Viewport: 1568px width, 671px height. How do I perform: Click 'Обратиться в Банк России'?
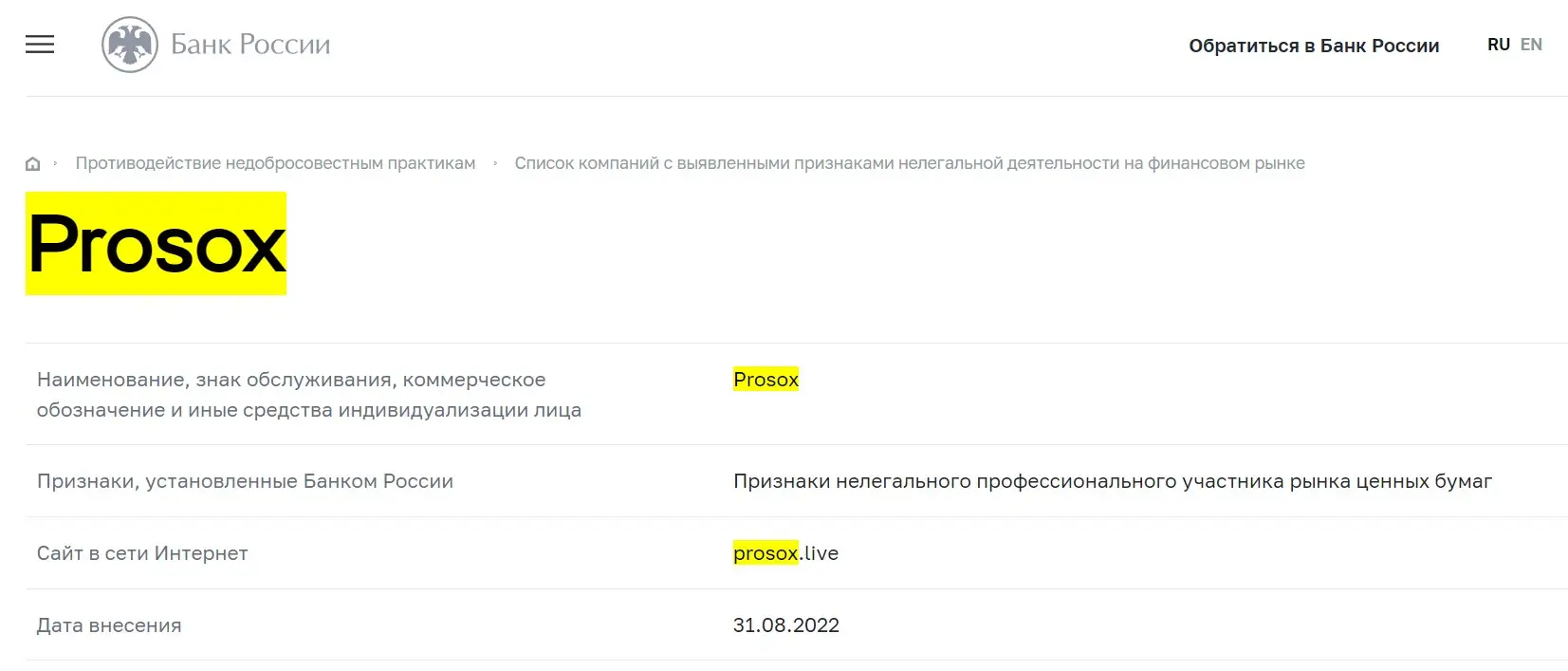(x=1314, y=45)
